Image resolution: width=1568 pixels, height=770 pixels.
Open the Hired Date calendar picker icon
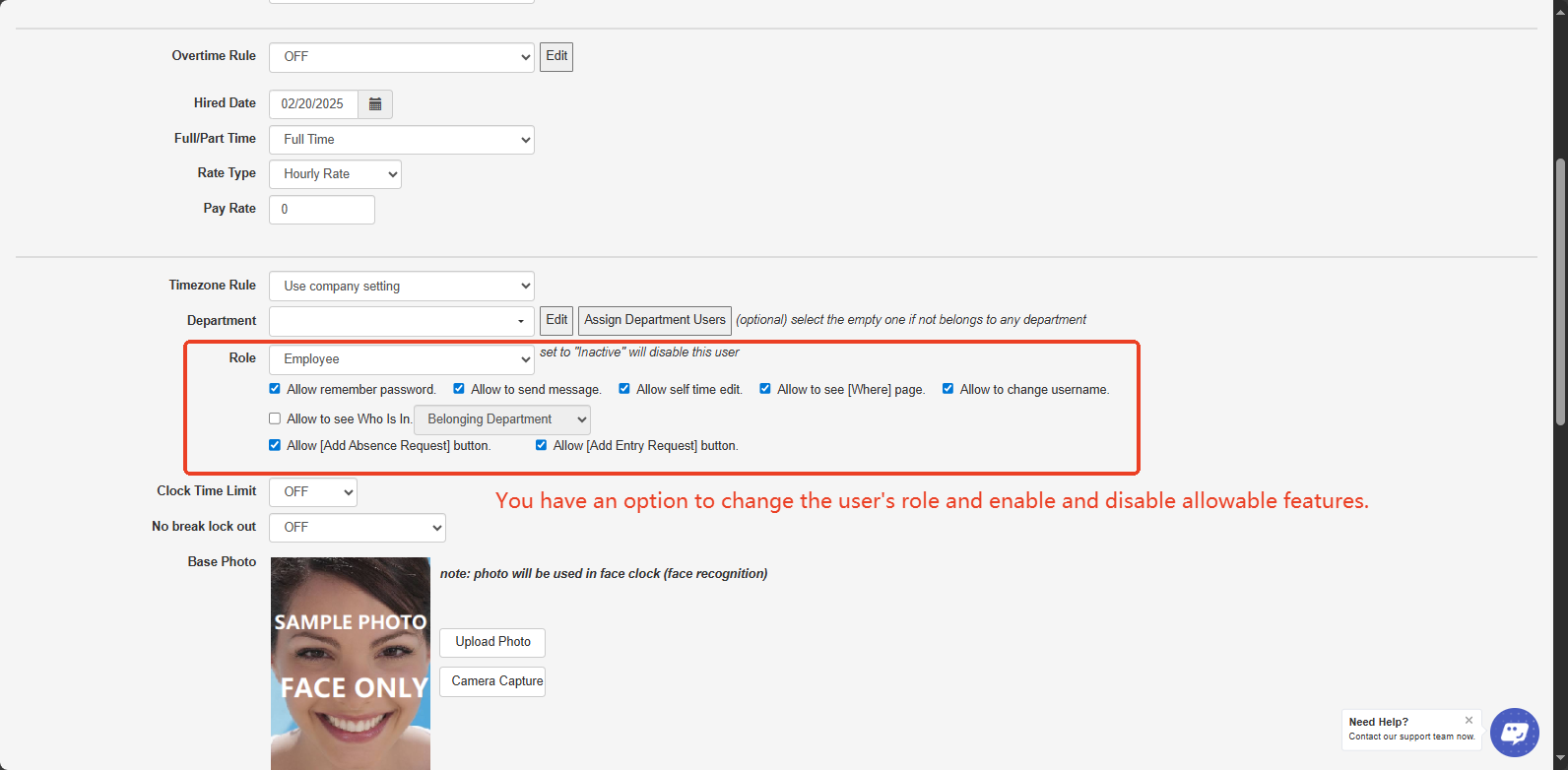coord(375,104)
